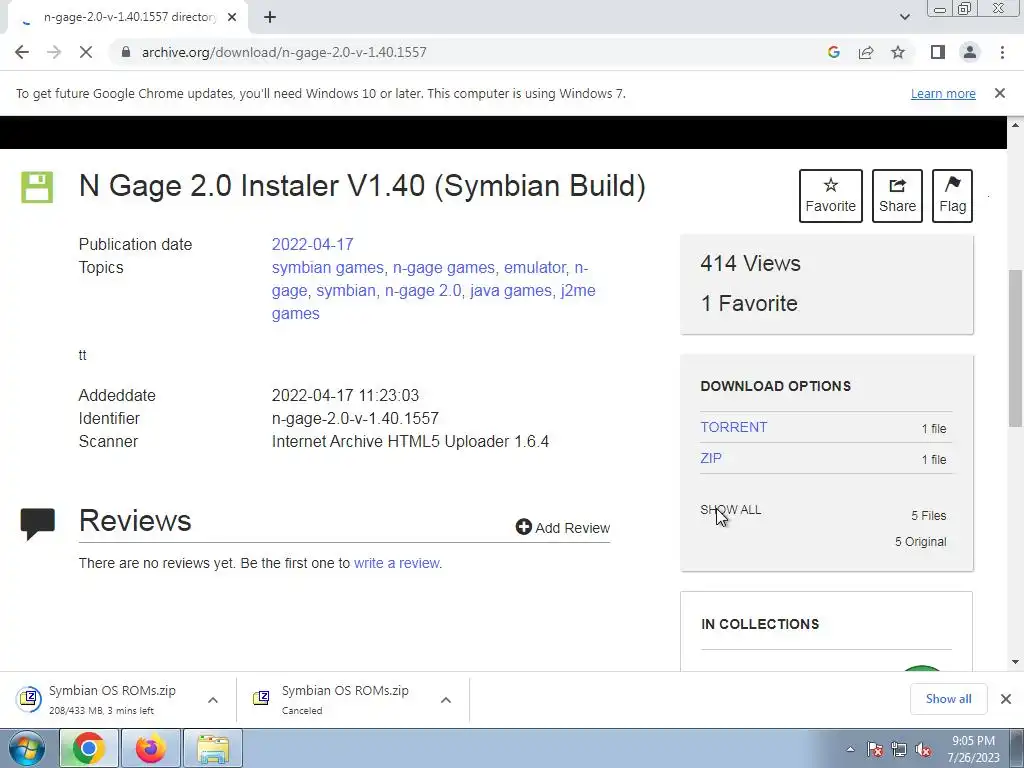Click the Chrome taskbar icon
This screenshot has height=768, width=1024.
point(89,748)
